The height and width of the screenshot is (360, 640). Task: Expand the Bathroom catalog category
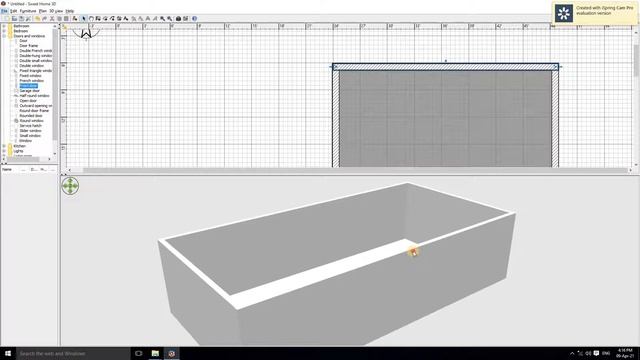point(4,26)
